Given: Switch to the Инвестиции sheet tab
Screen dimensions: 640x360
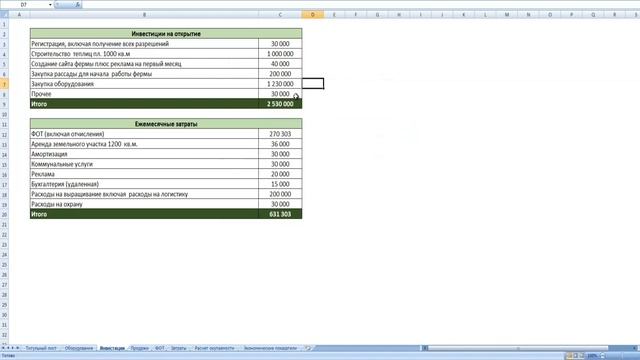Looking at the screenshot, I should click(112, 348).
